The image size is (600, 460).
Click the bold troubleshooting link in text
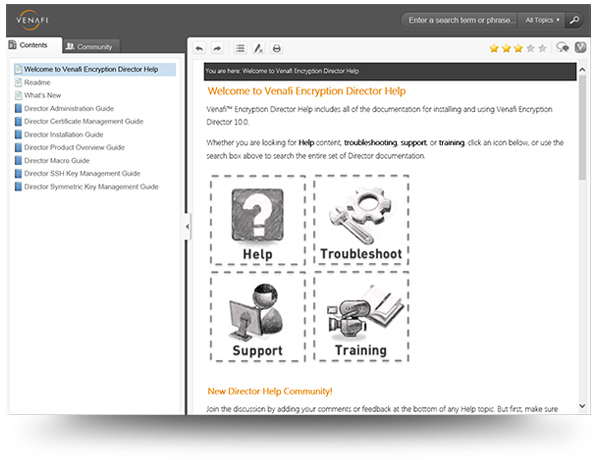370,143
